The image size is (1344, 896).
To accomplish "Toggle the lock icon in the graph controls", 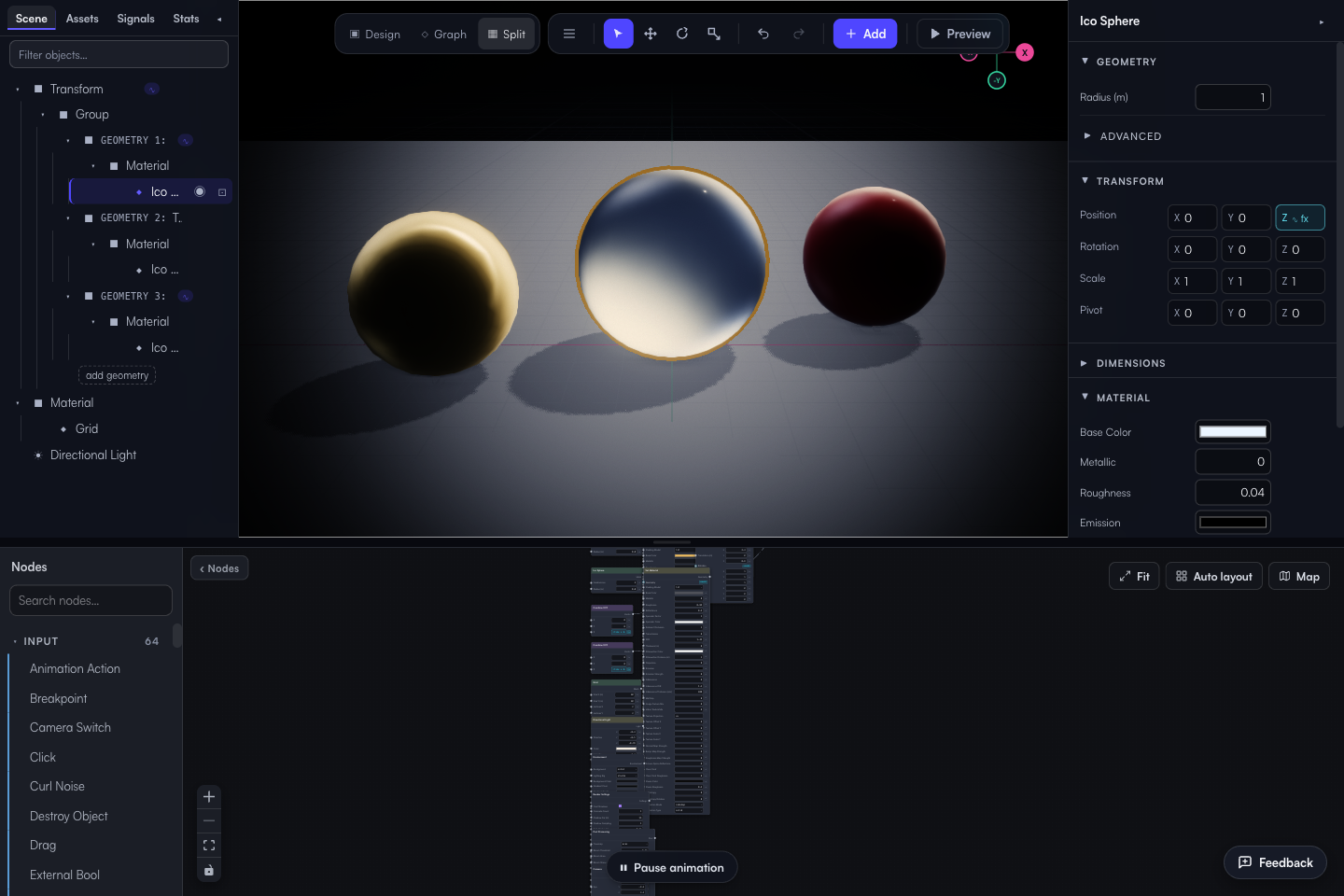I will click(209, 871).
